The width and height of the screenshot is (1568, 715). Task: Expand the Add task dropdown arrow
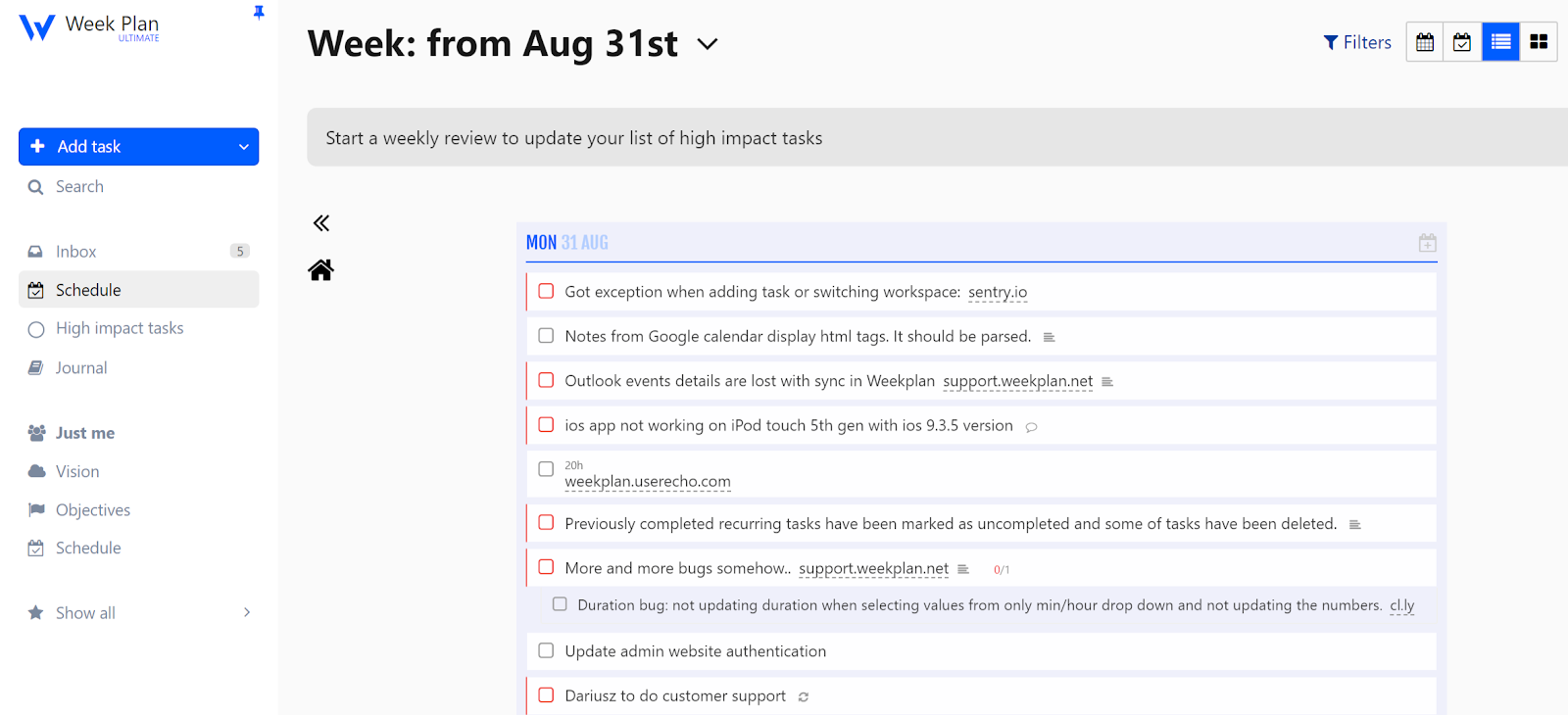click(x=244, y=147)
